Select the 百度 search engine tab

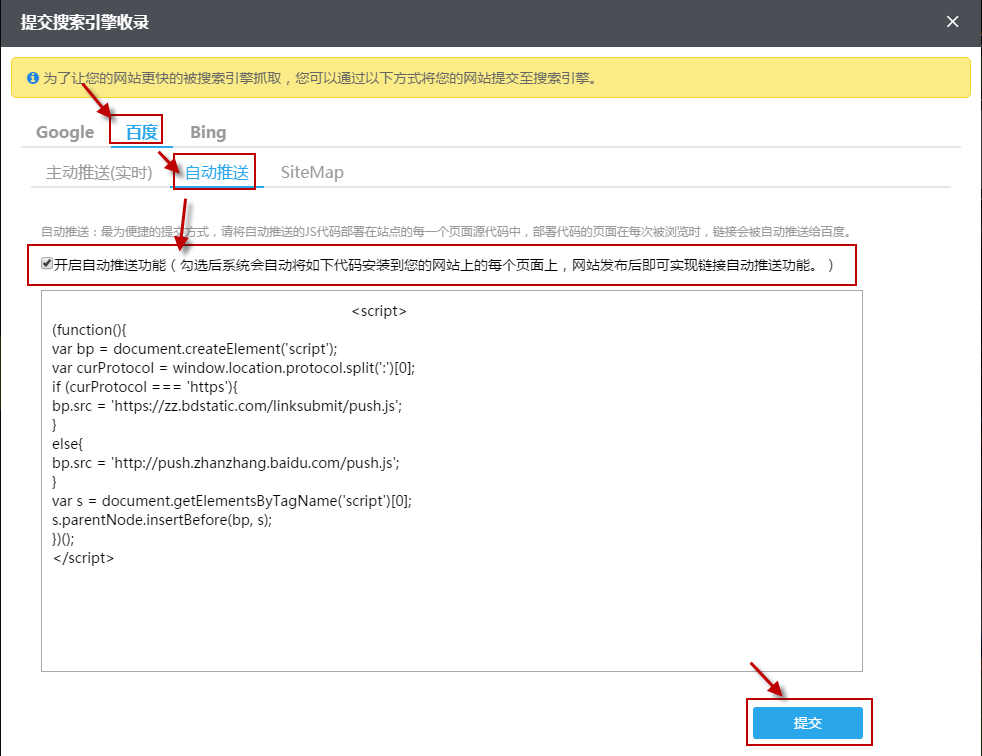click(141, 132)
